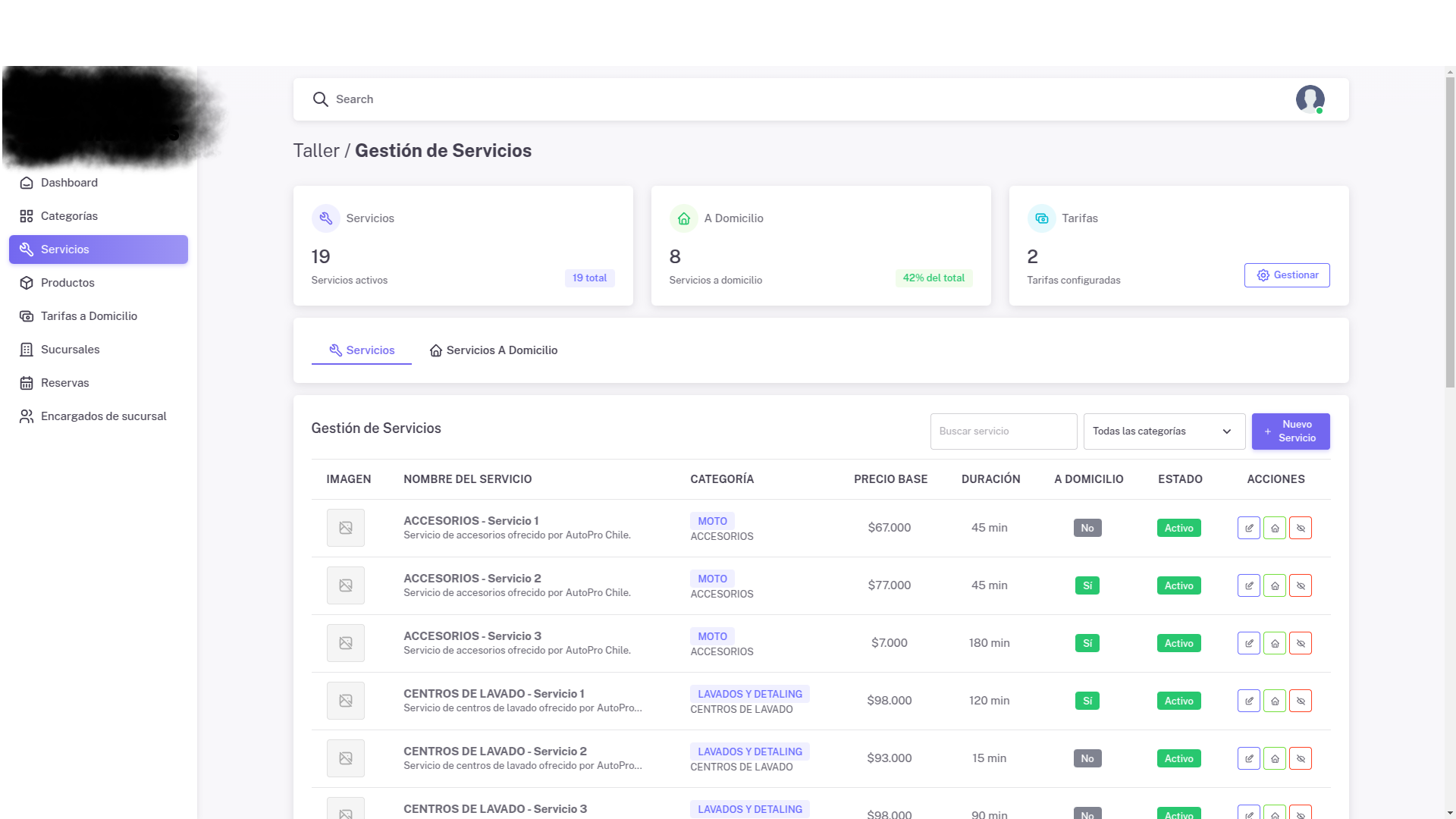This screenshot has height=819, width=1456.
Task: Open Productos in the sidebar
Action: pyautogui.click(x=67, y=282)
